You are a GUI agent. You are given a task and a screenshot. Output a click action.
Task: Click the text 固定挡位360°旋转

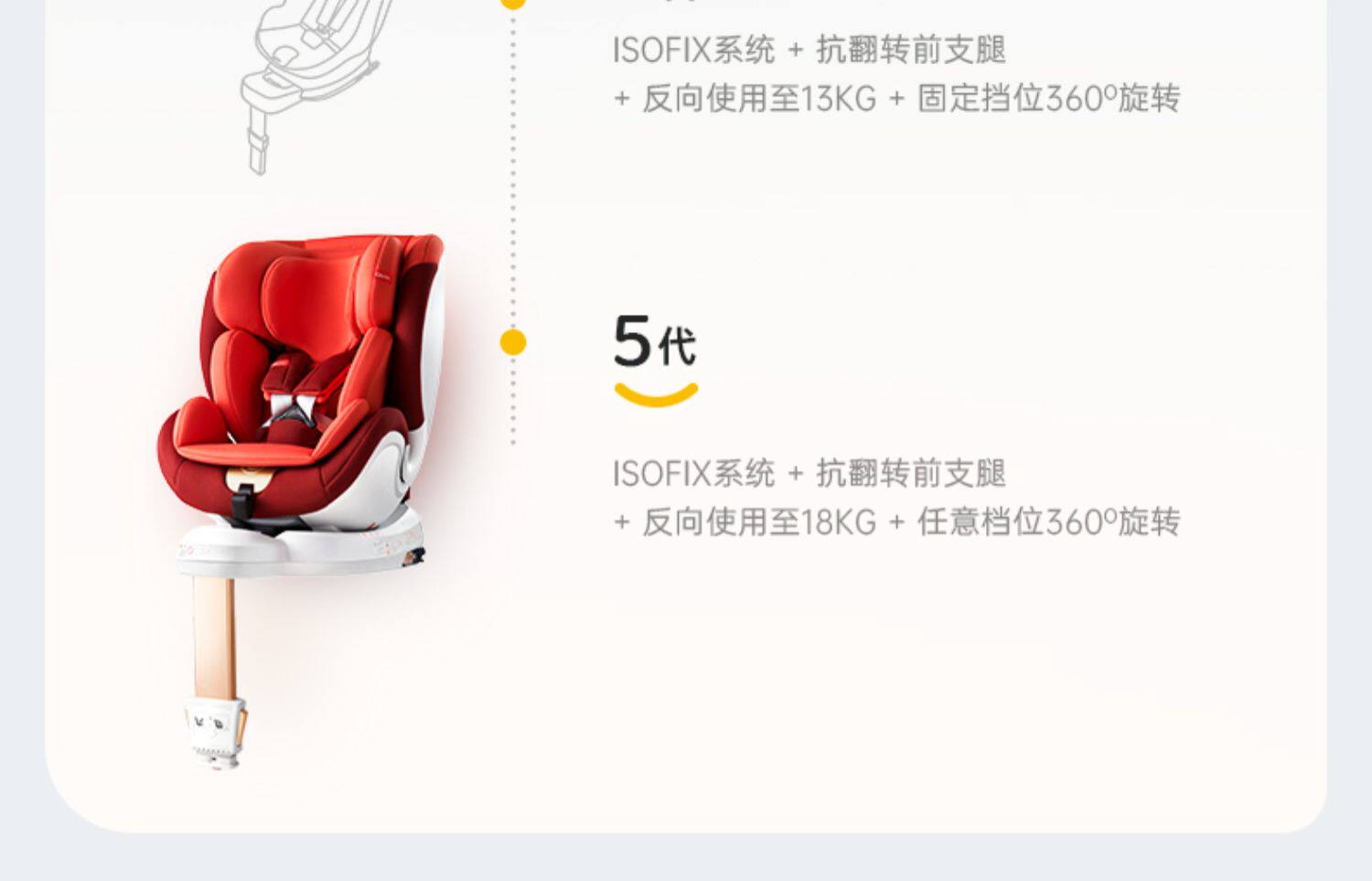[1048, 98]
